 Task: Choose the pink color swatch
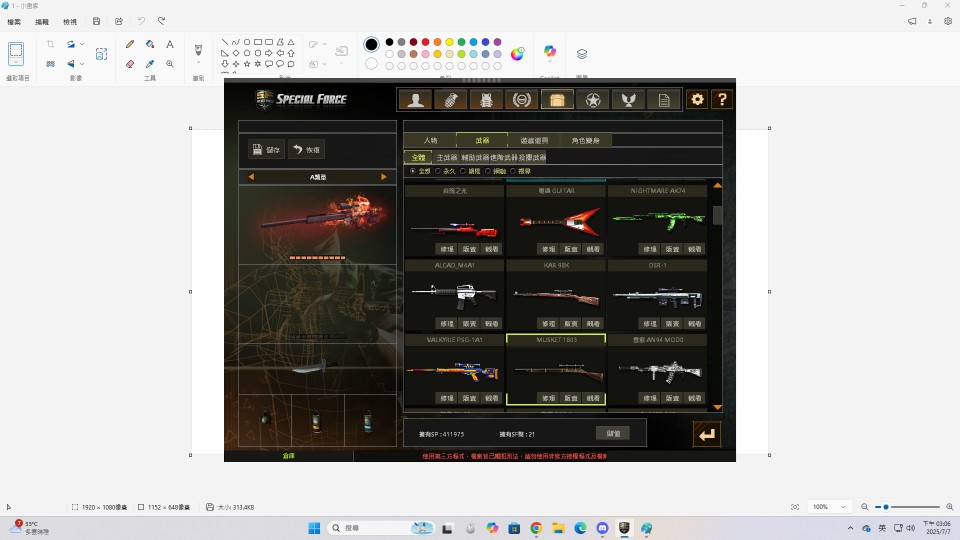coord(426,54)
